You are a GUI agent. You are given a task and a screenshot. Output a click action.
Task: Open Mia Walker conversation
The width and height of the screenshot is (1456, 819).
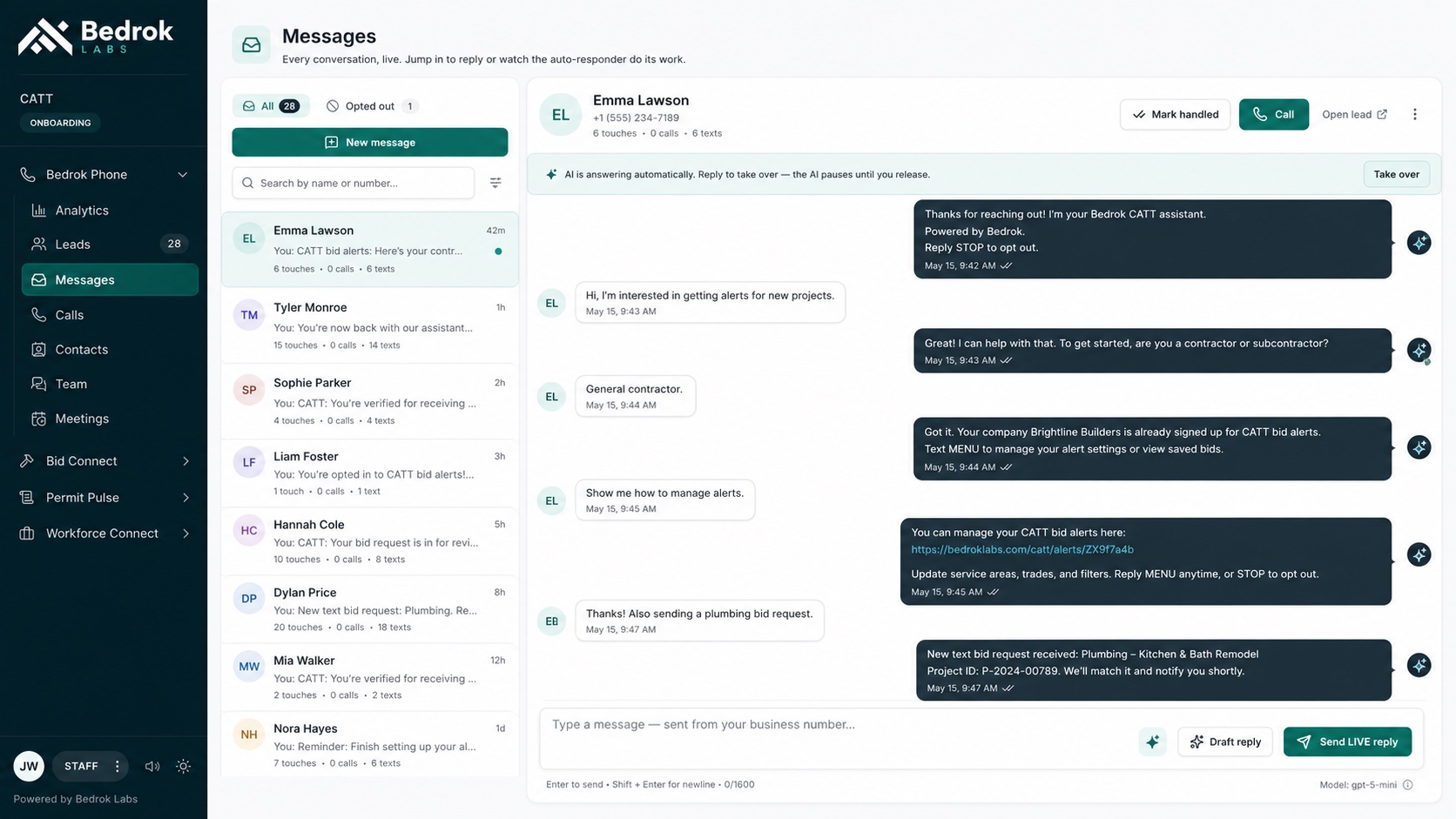point(370,677)
